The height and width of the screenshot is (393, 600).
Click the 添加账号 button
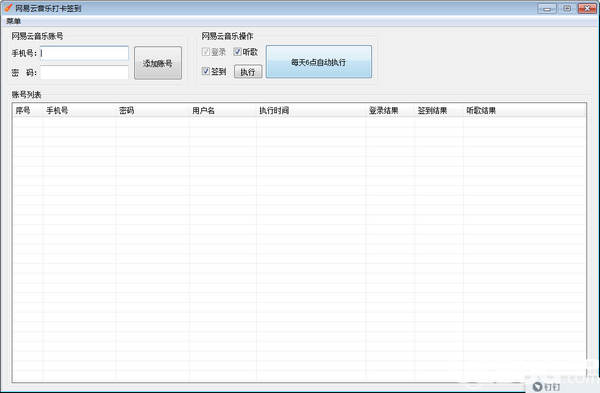pos(158,63)
